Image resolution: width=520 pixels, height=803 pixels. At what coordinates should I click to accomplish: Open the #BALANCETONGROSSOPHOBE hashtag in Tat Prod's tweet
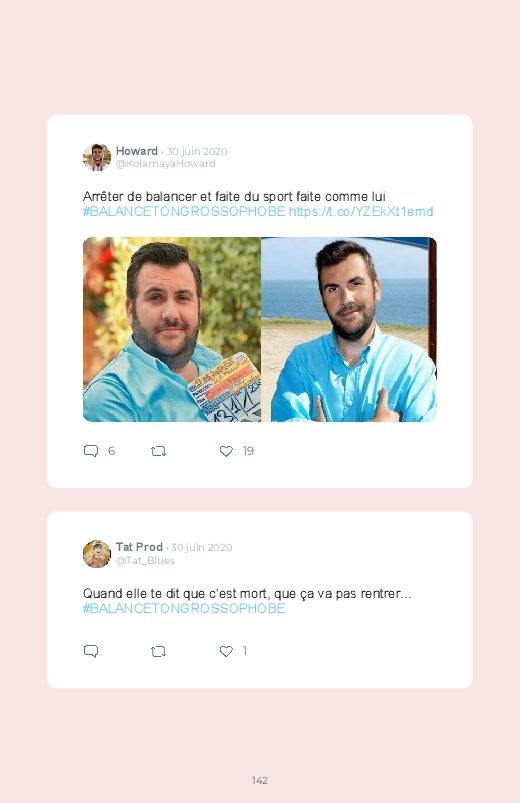click(x=184, y=608)
